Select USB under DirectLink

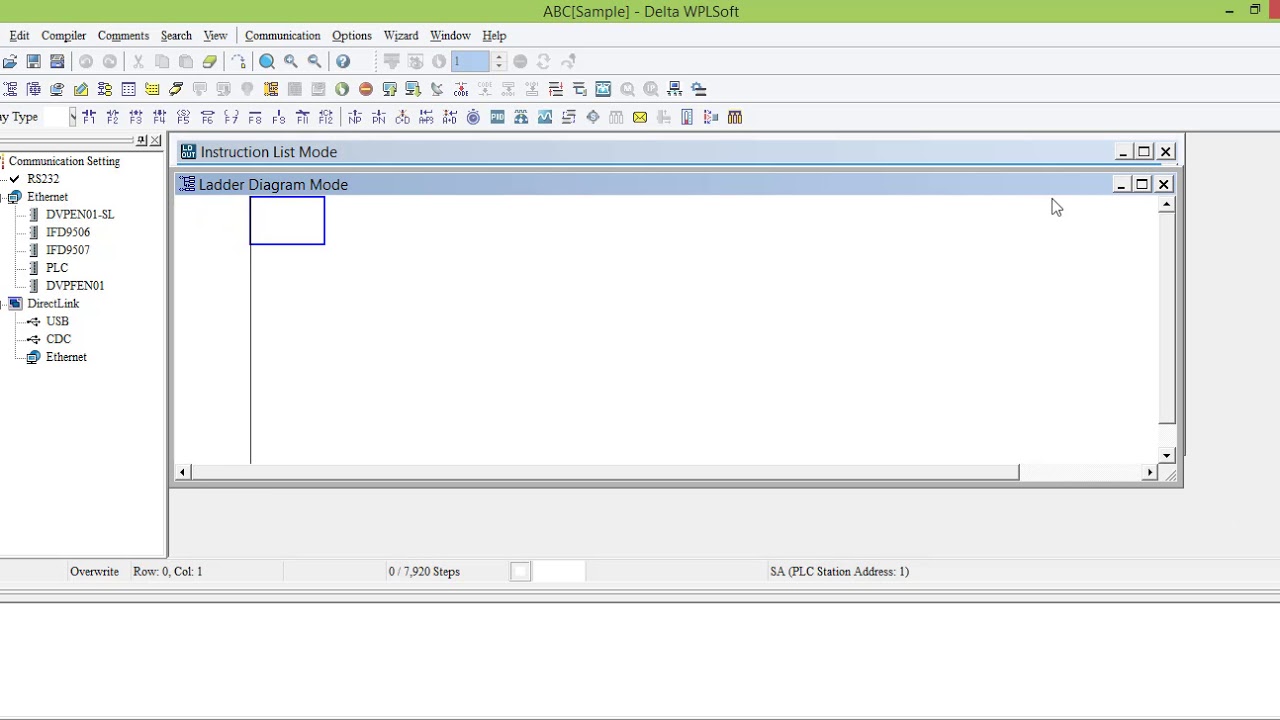point(57,321)
